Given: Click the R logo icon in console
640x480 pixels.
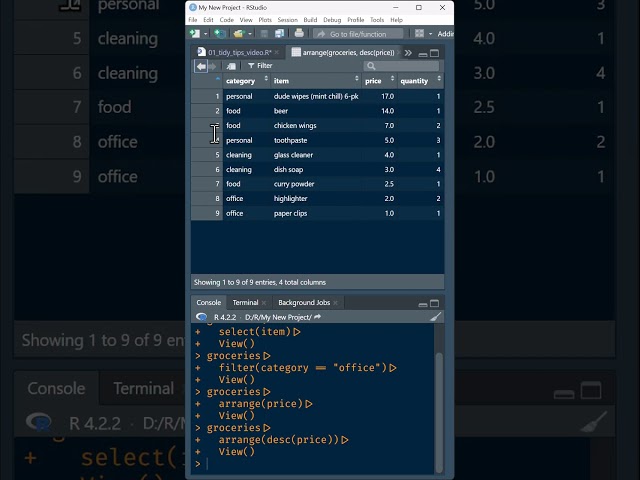Looking at the screenshot, I should click(202, 317).
